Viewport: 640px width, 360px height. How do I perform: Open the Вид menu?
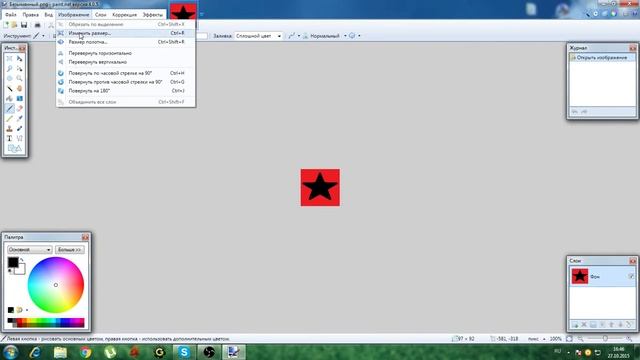tap(49, 15)
